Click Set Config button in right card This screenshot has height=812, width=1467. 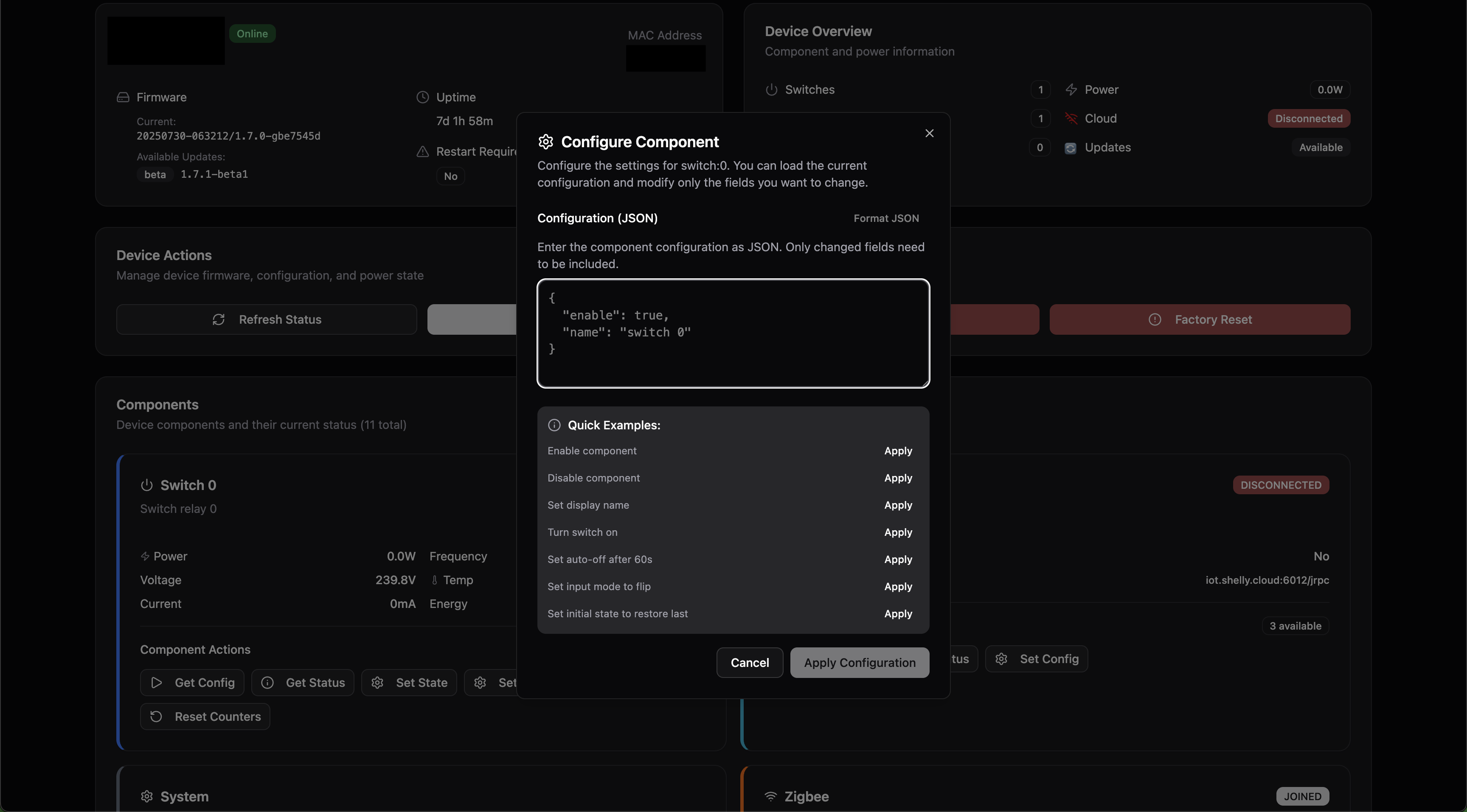(1037, 659)
